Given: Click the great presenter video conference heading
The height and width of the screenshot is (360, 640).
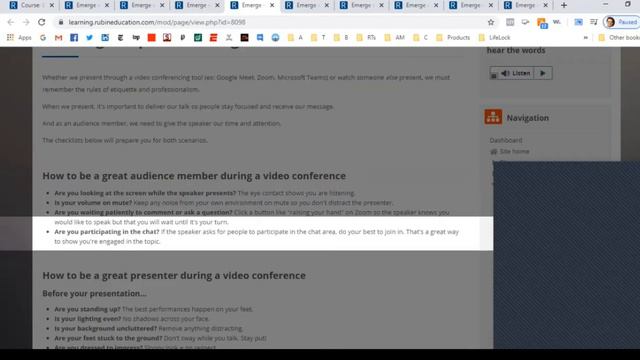Looking at the screenshot, I should click(174, 276).
